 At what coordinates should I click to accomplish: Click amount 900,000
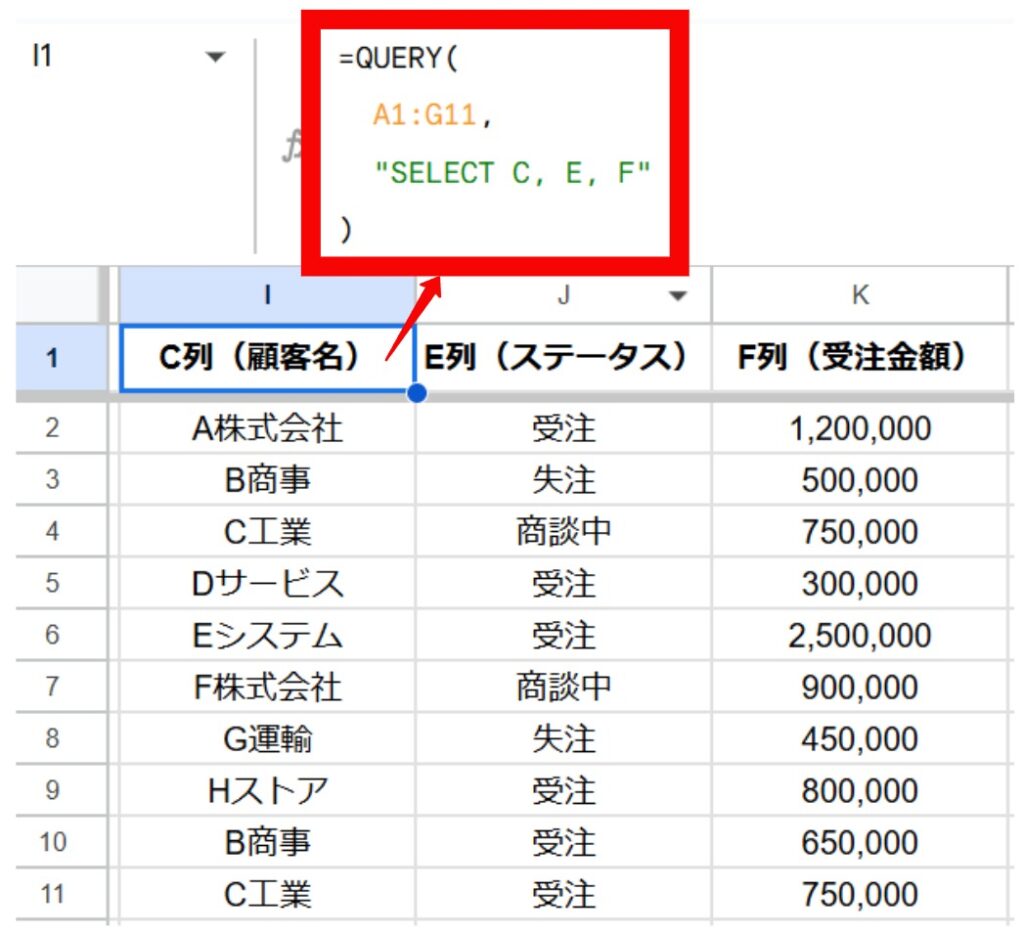click(859, 686)
